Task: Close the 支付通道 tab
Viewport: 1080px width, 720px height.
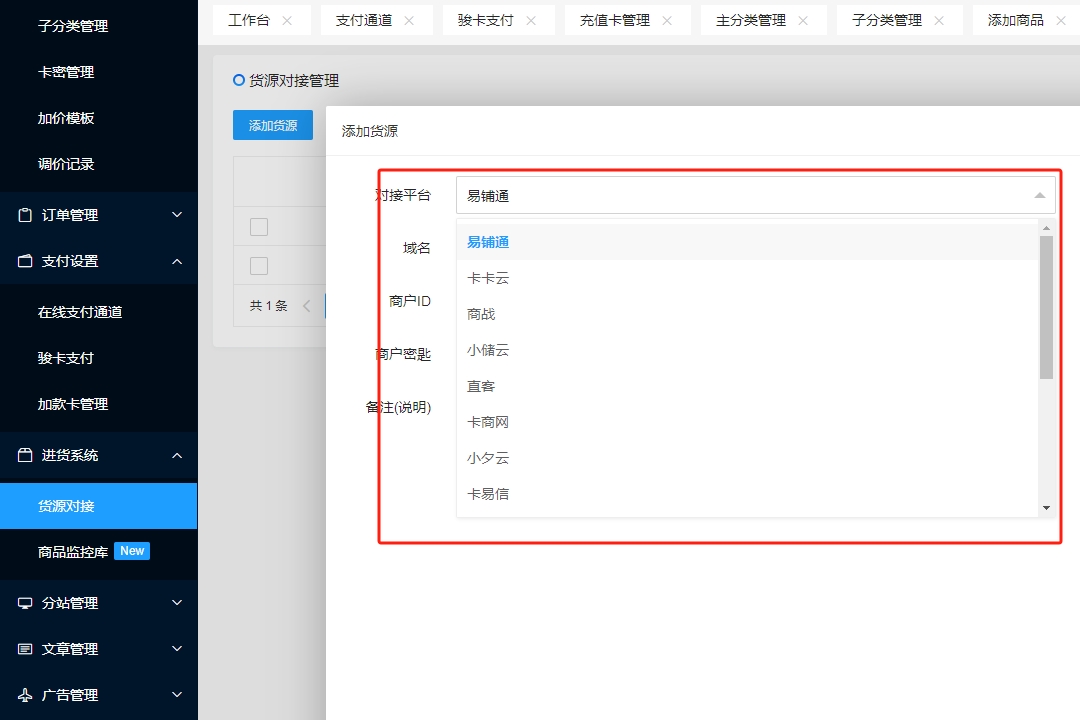Action: [409, 21]
